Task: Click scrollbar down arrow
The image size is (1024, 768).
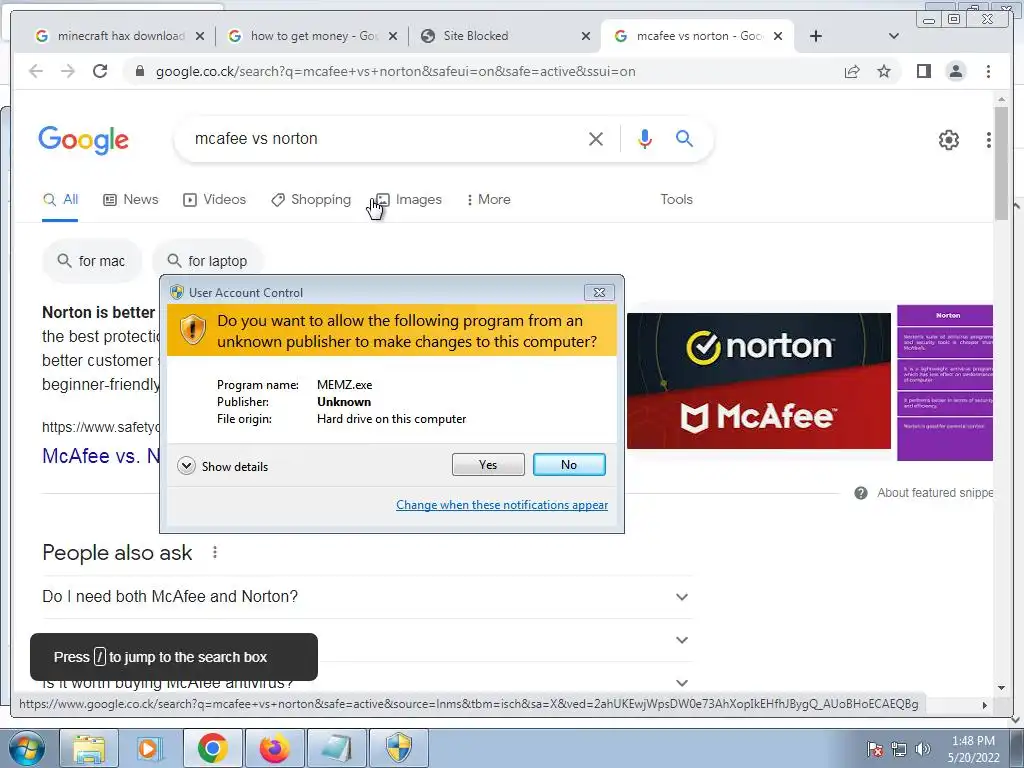Action: [1001, 688]
